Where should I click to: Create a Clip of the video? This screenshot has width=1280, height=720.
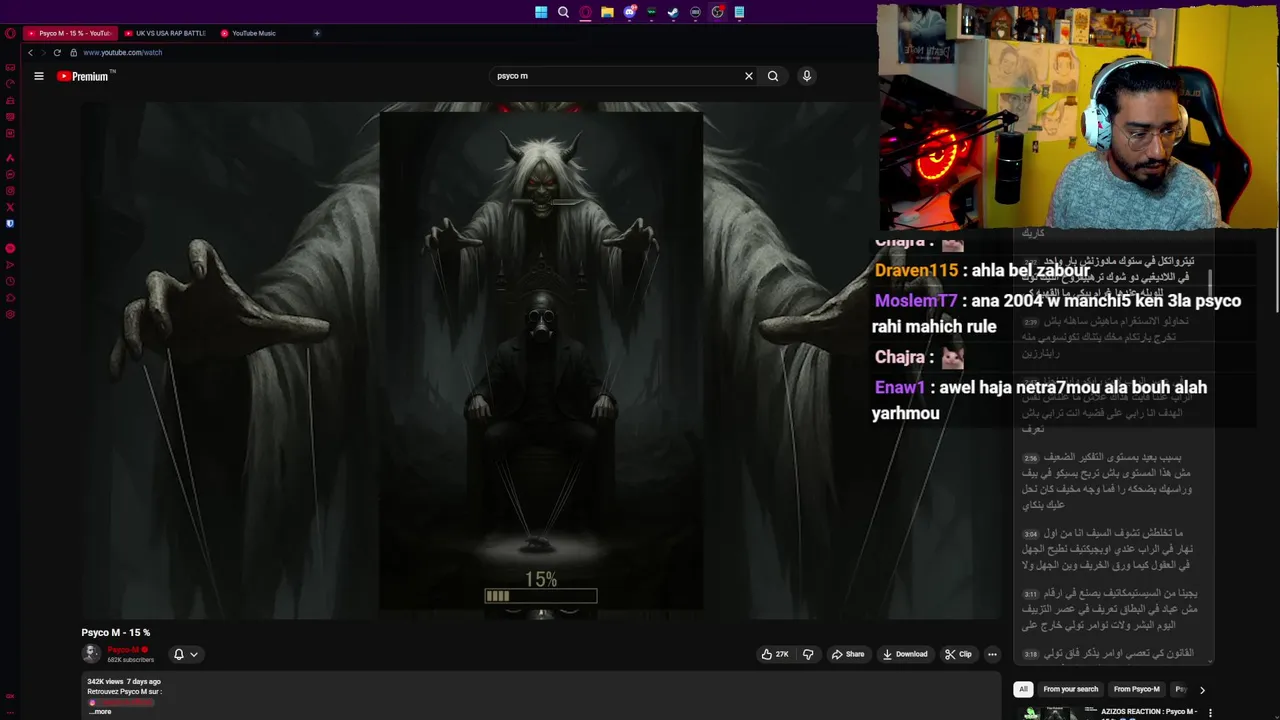point(958,654)
